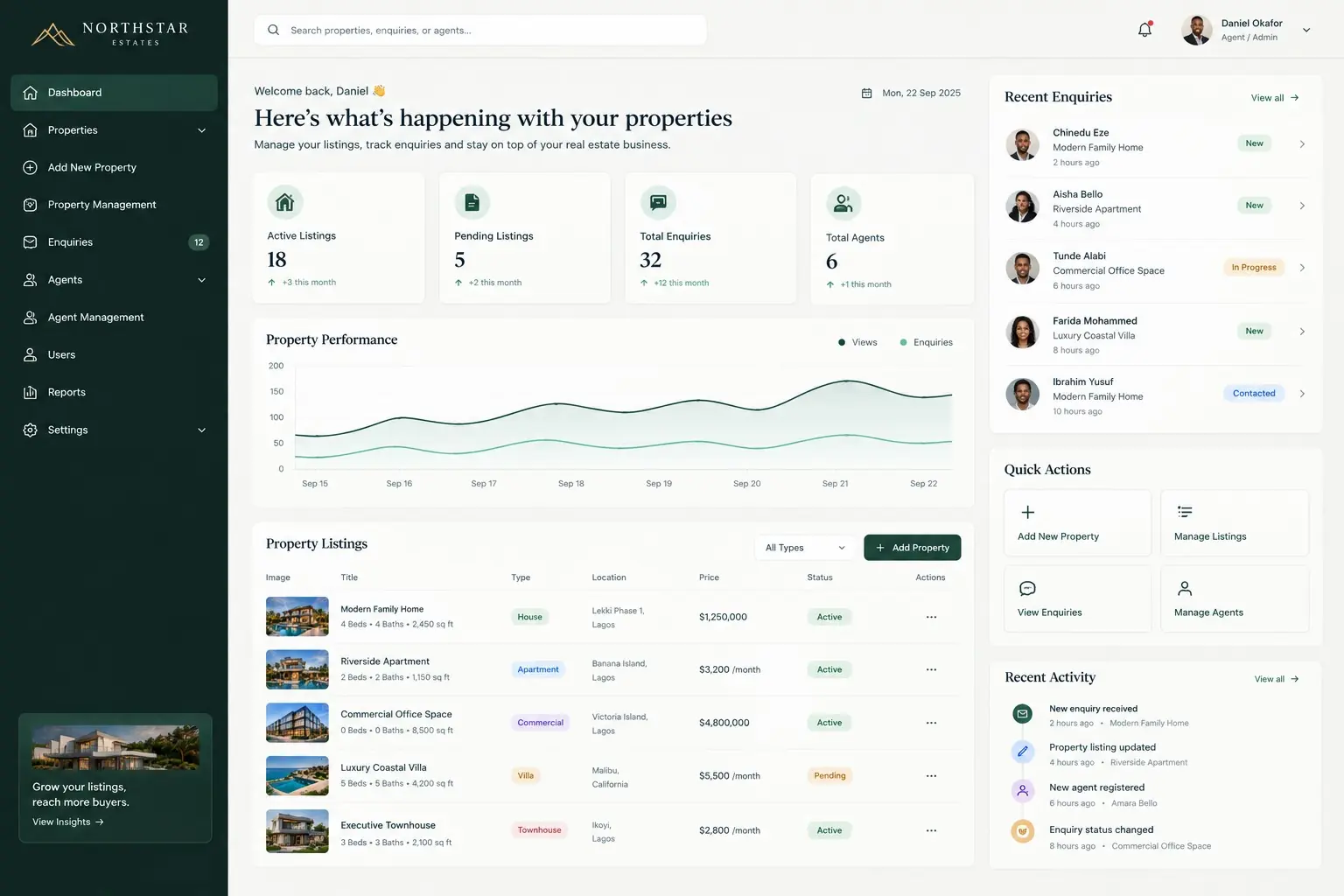Viewport: 1344px width, 896px height.
Task: Click Manage Agents quick action card
Action: [x=1235, y=599]
